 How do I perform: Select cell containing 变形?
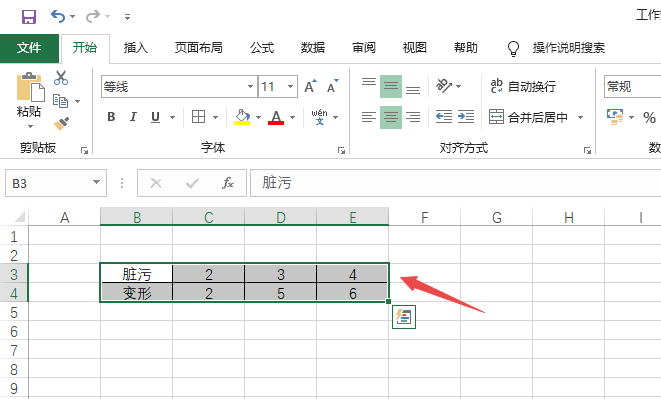pos(137,292)
